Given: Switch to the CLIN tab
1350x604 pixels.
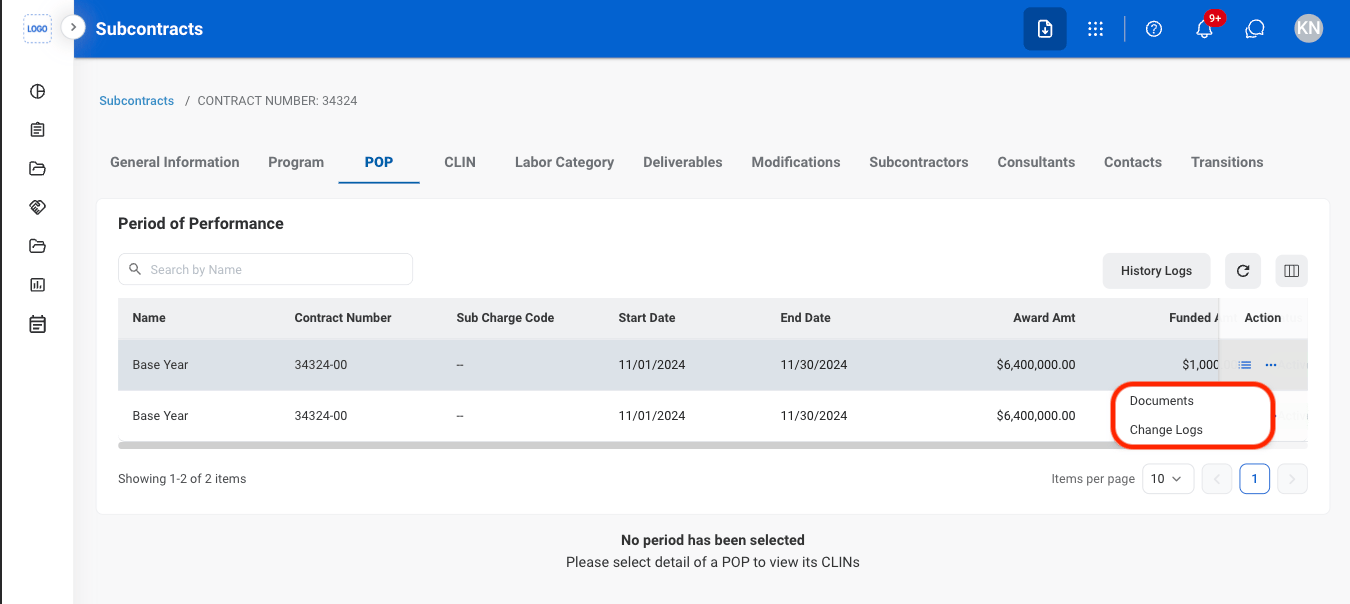Looking at the screenshot, I should [x=460, y=162].
